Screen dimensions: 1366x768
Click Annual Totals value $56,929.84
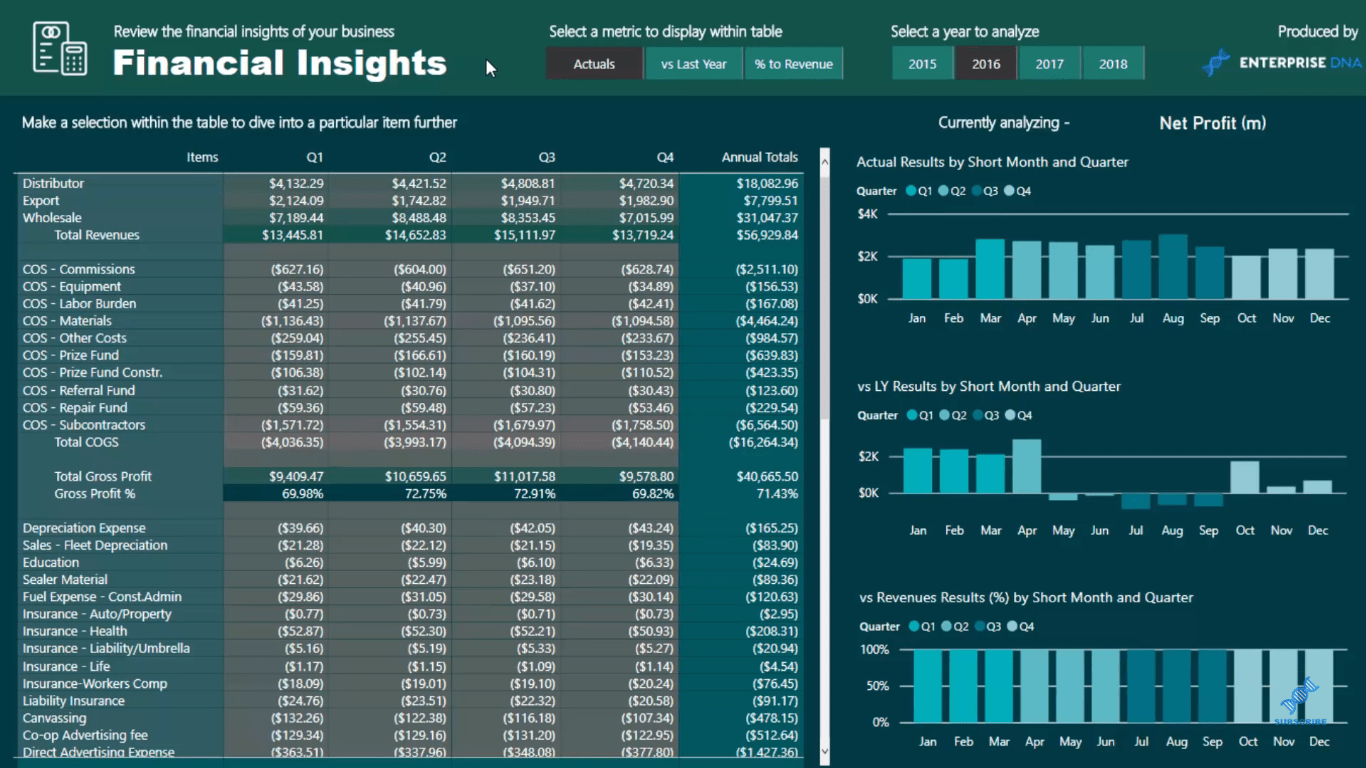coord(768,235)
